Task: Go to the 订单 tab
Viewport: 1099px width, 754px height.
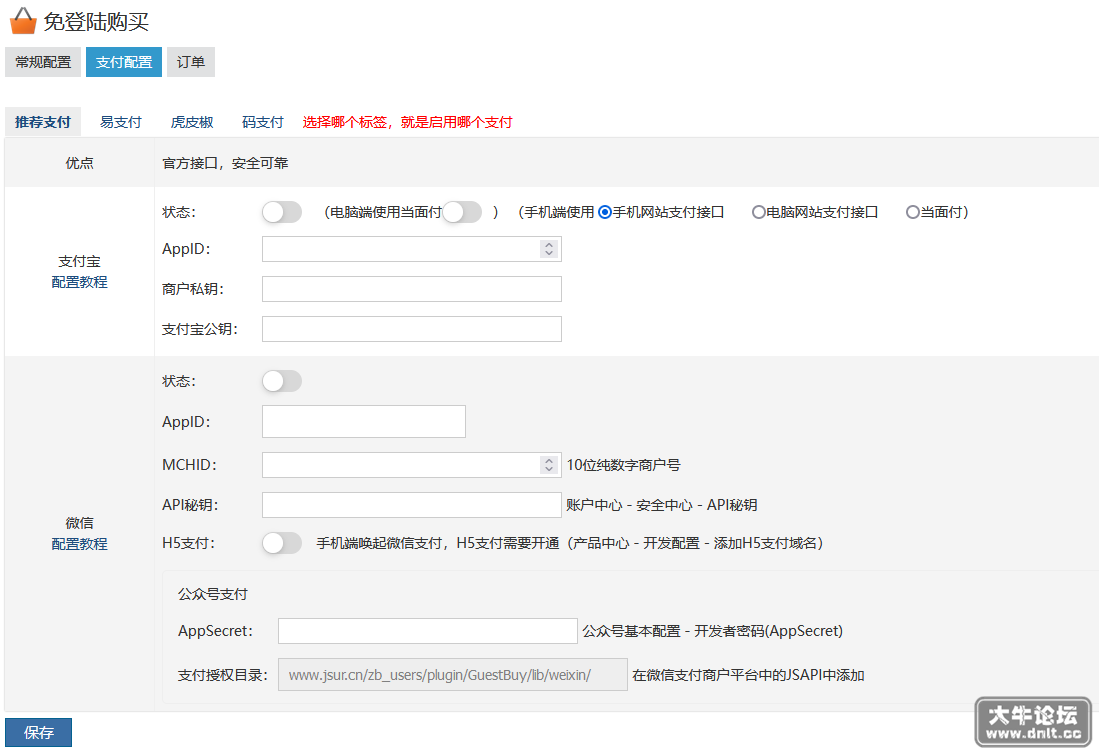Action: click(191, 62)
